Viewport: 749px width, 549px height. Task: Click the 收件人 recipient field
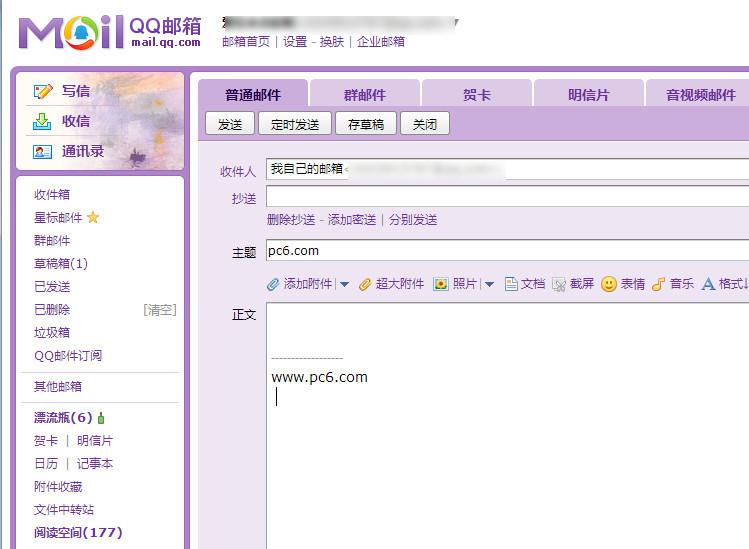point(507,169)
